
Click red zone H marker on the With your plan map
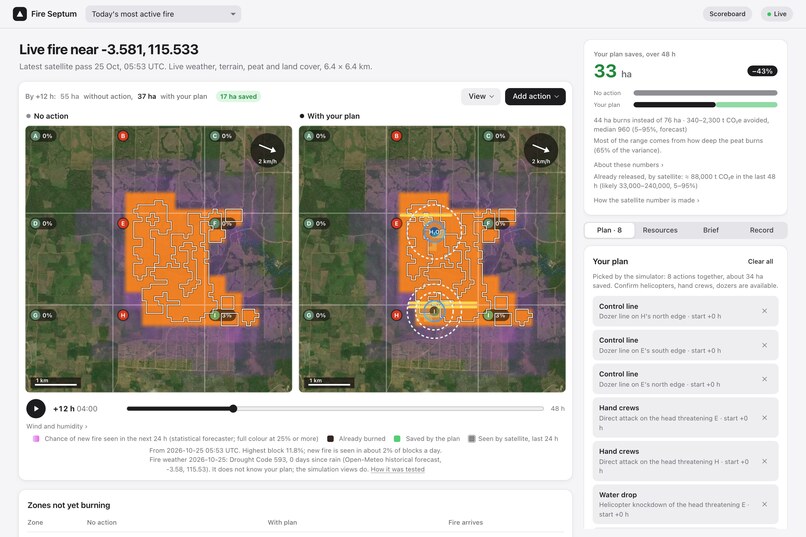[x=396, y=315]
